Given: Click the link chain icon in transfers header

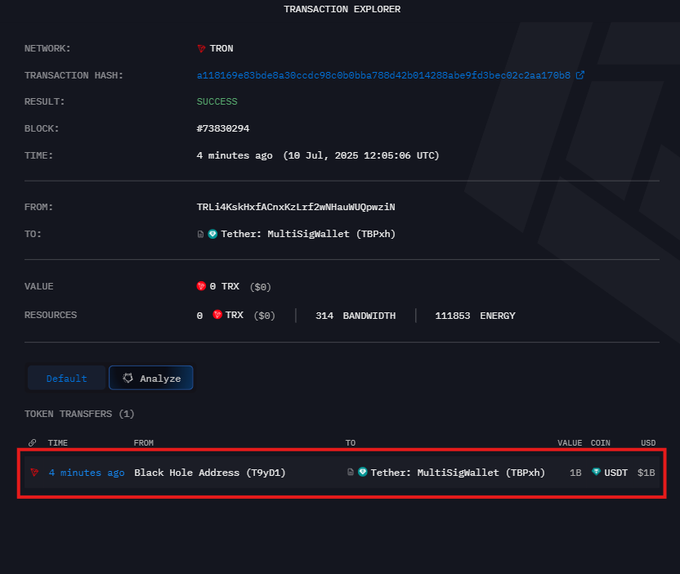Looking at the screenshot, I should (x=32, y=443).
